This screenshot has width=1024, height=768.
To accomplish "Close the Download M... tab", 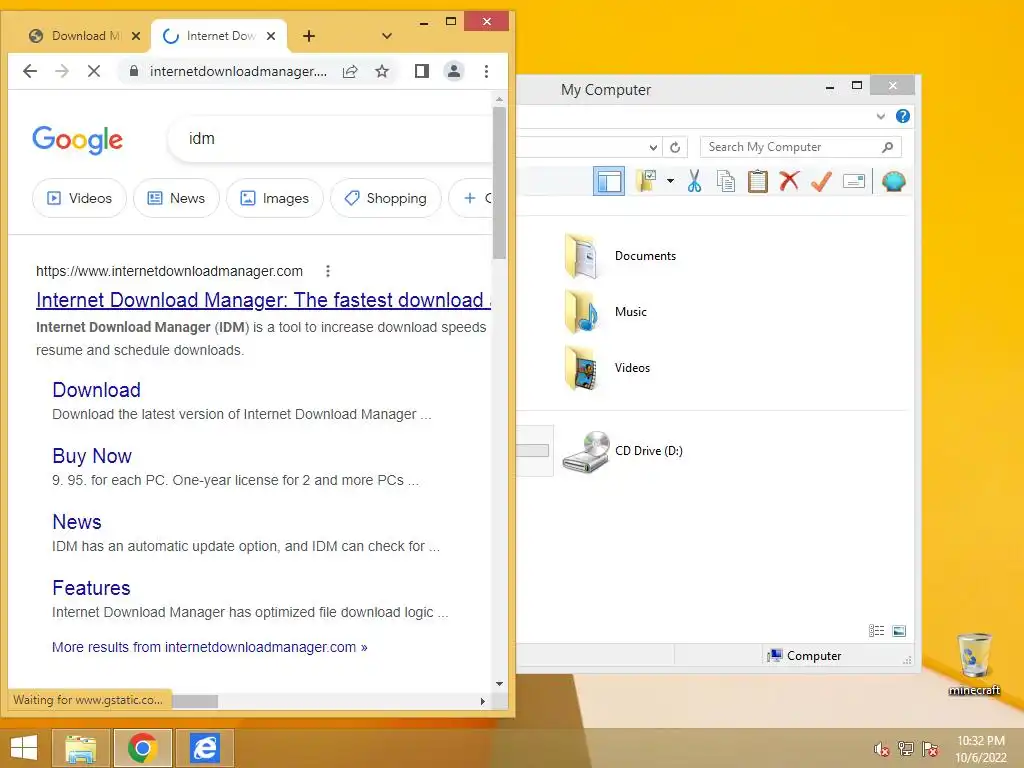I will coord(136,36).
